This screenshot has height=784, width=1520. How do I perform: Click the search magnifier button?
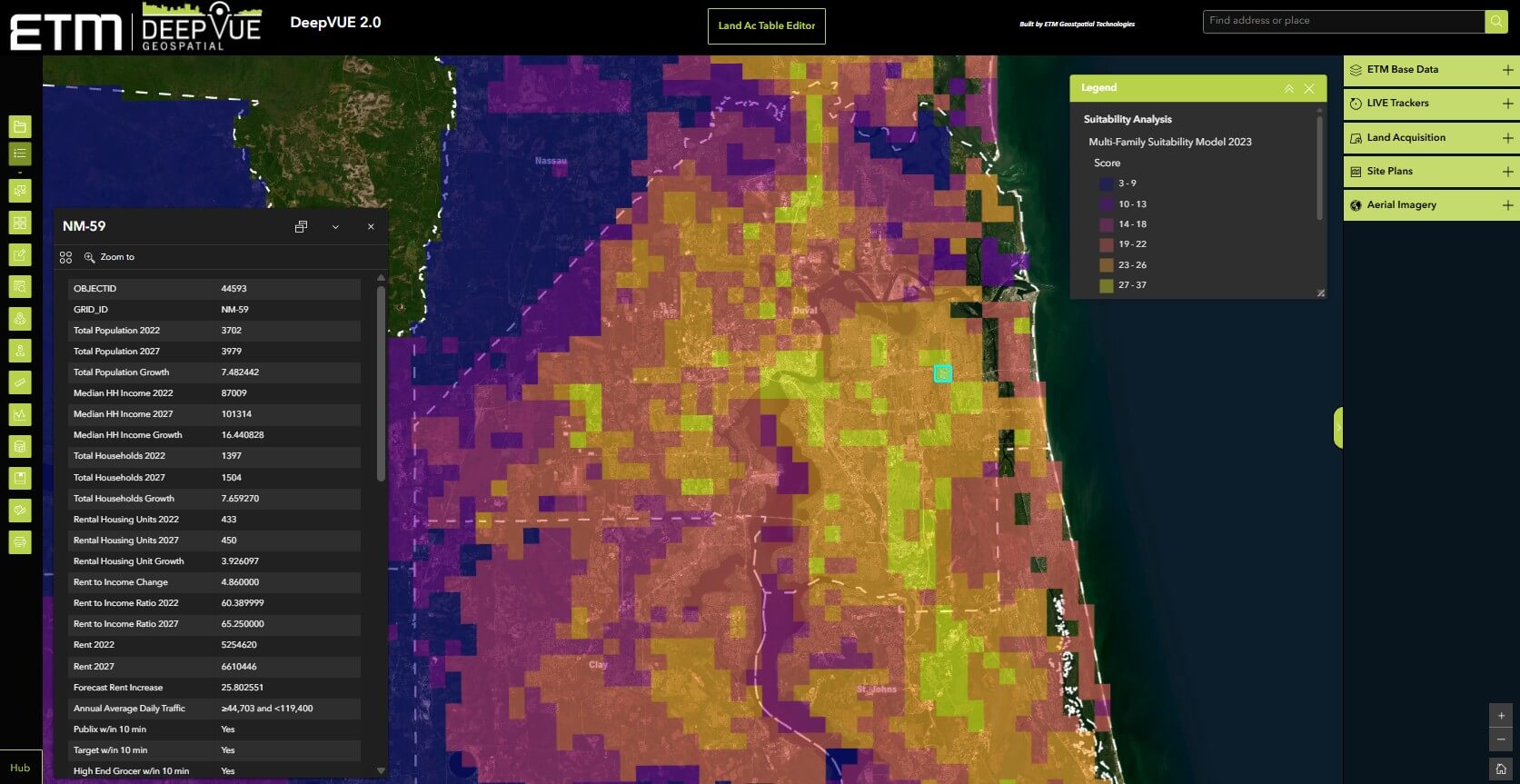tap(1495, 21)
